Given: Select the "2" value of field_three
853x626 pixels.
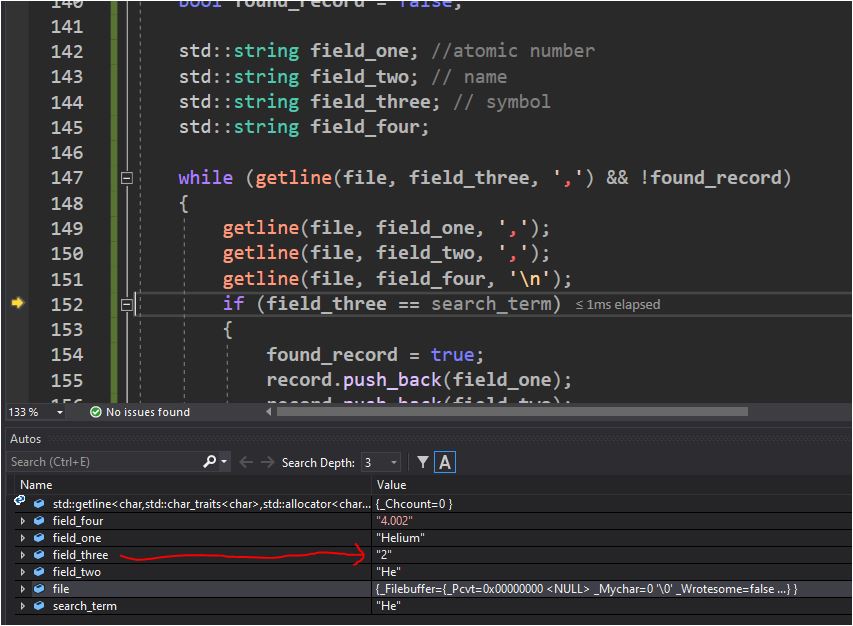Looking at the screenshot, I should click(384, 555).
